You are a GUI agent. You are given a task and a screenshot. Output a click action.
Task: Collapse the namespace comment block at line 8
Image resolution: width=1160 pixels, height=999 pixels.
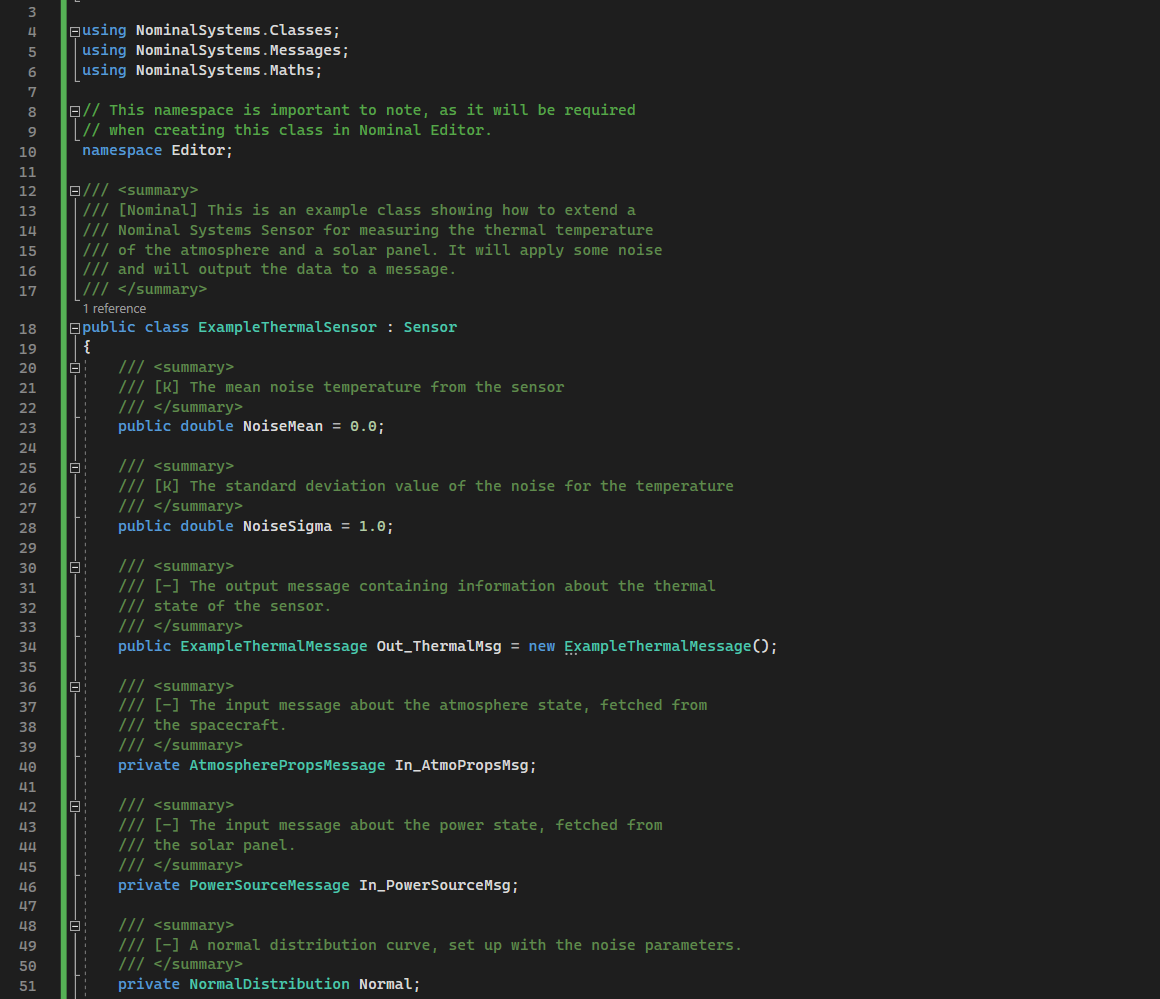pyautogui.click(x=75, y=112)
